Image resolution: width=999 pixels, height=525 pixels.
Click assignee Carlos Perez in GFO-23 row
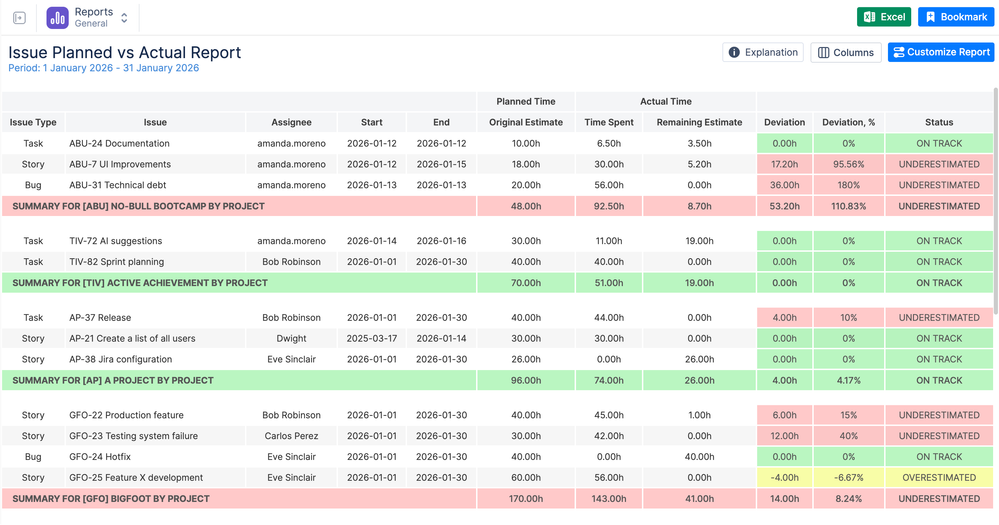291,436
